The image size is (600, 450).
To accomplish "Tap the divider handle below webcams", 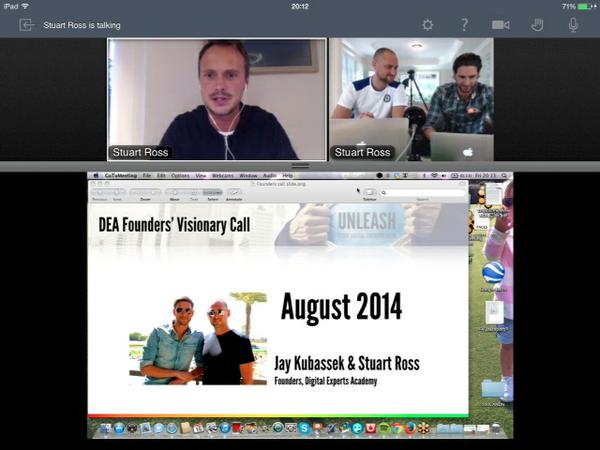I will click(300, 166).
